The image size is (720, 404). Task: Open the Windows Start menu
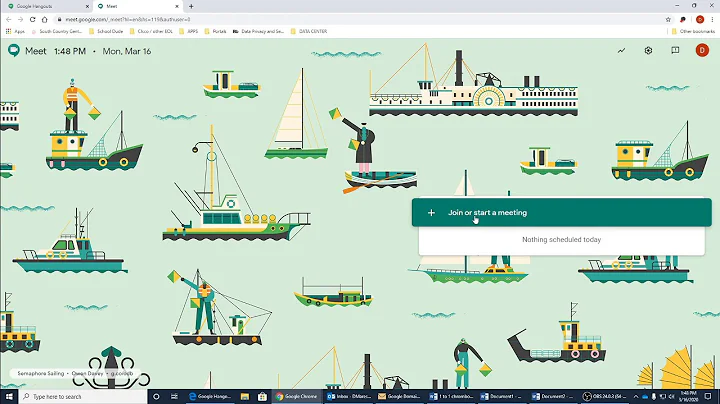click(x=9, y=396)
